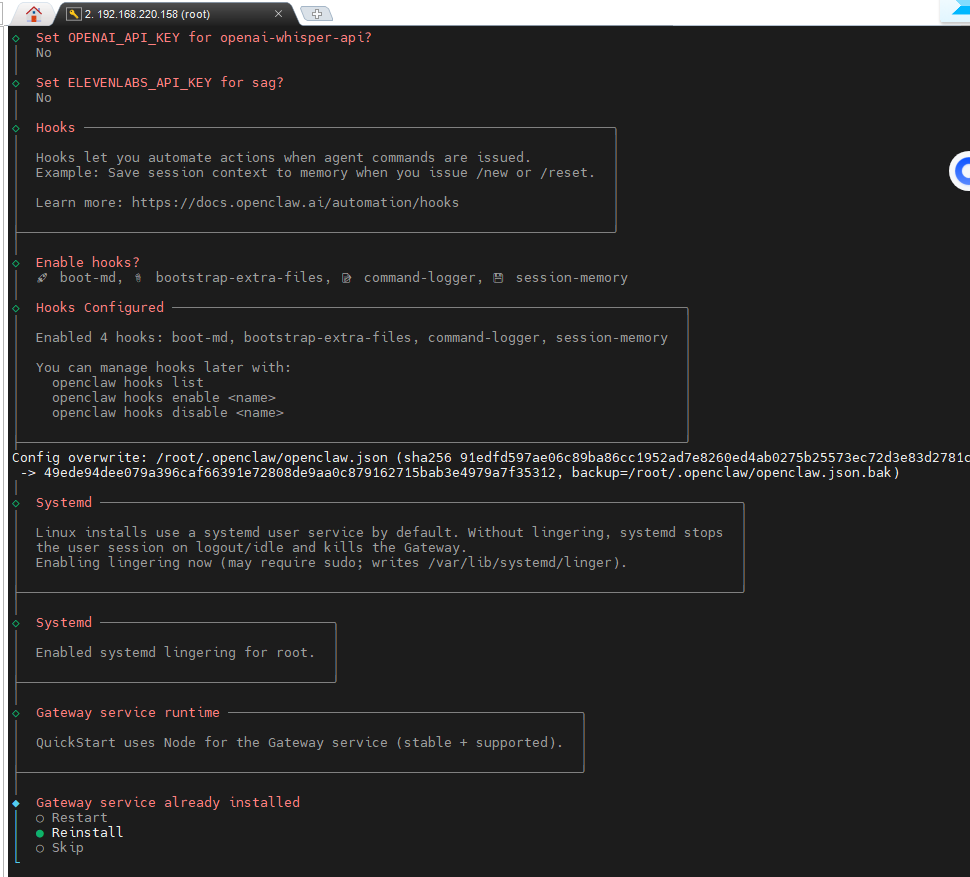The image size is (970, 877).
Task: Click 'You can manage hooks later with:' text
Action: point(163,367)
